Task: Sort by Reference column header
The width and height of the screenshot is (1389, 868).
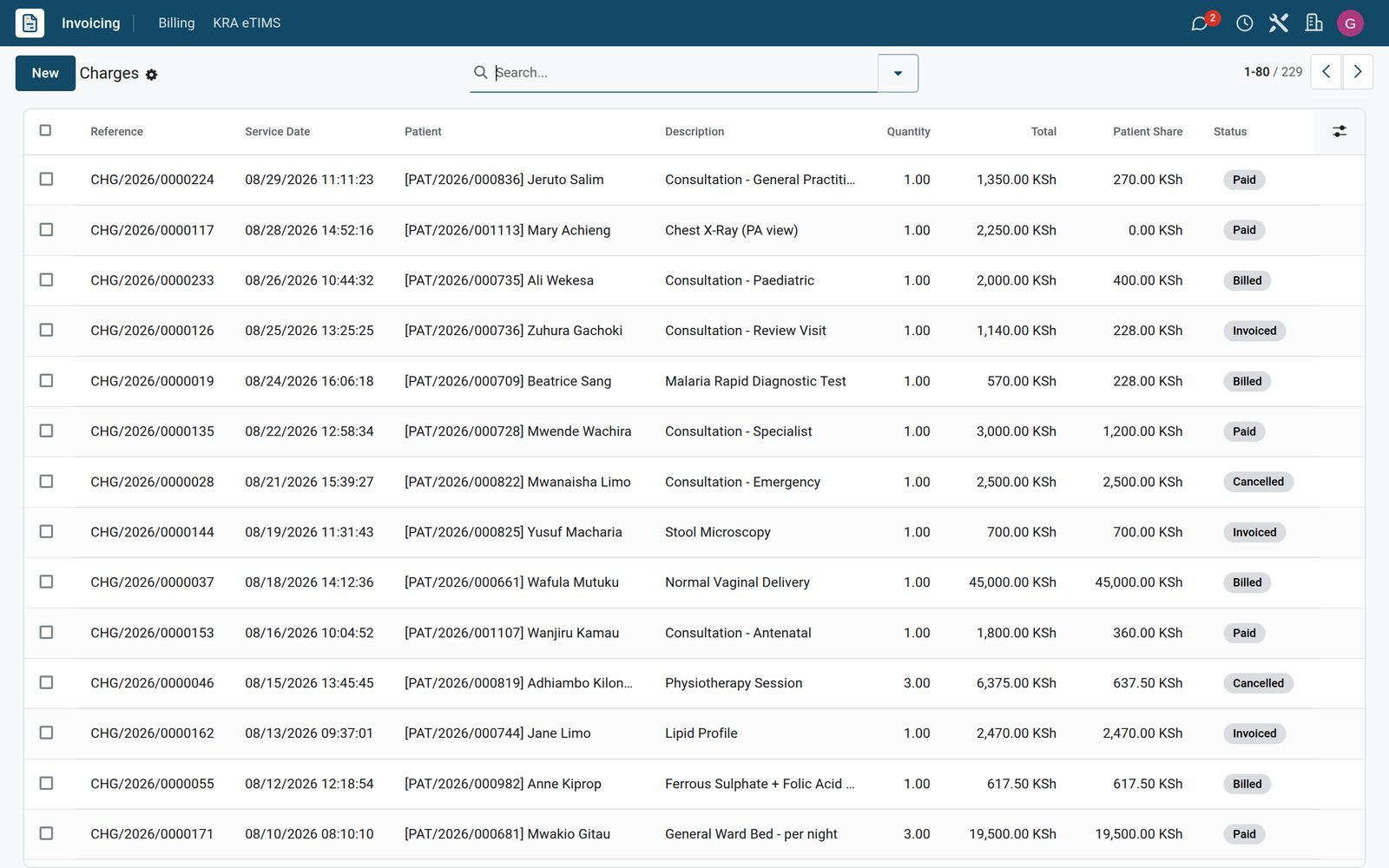Action: (x=117, y=132)
